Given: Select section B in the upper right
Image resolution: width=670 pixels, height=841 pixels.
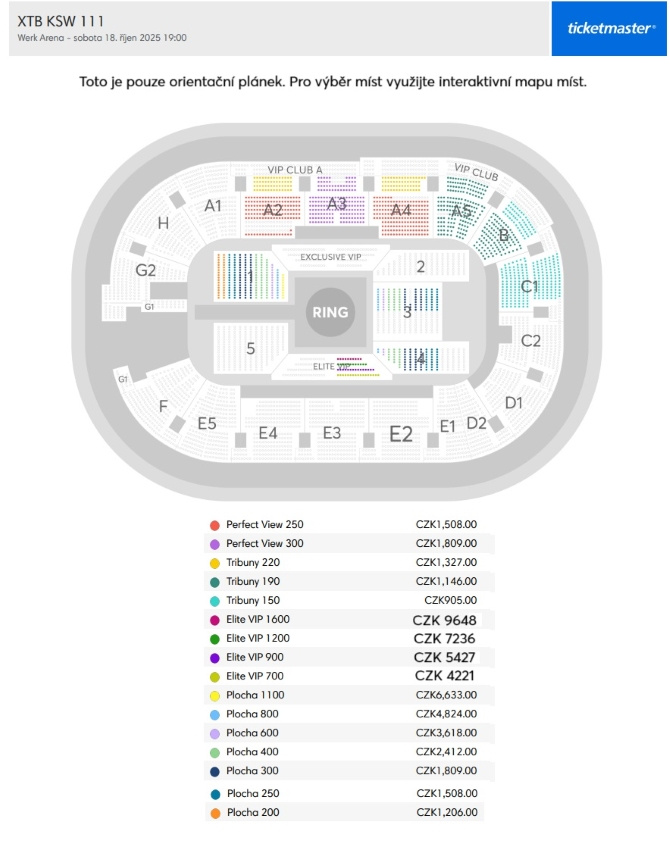Looking at the screenshot, I should pyautogui.click(x=503, y=234).
